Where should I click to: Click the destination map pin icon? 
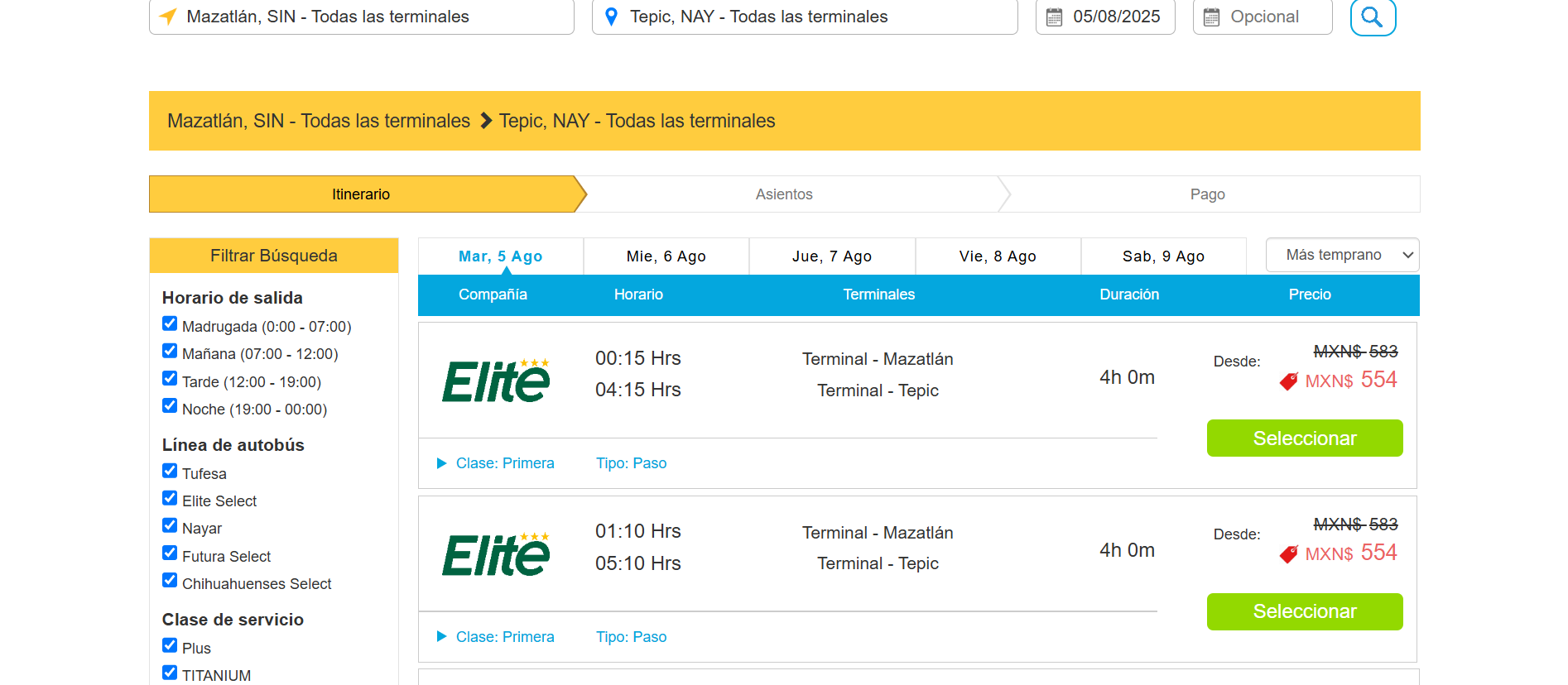pos(612,17)
